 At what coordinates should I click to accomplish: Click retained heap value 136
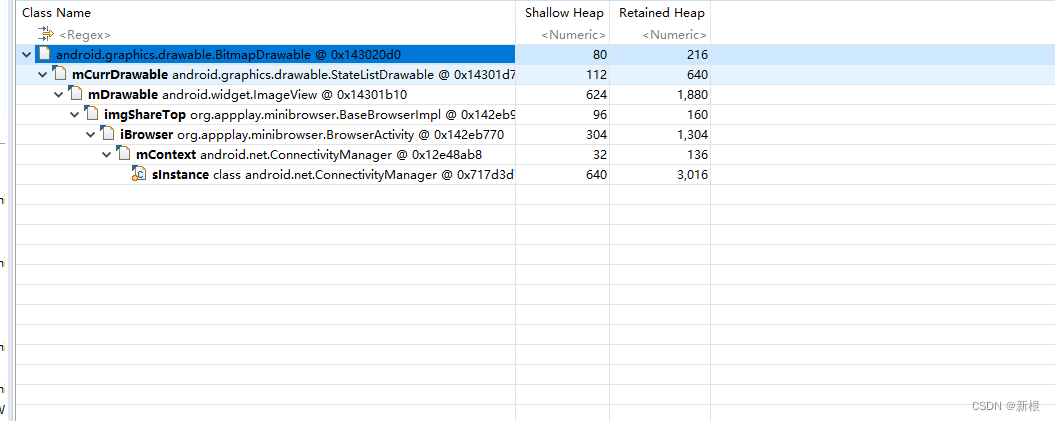pos(698,155)
